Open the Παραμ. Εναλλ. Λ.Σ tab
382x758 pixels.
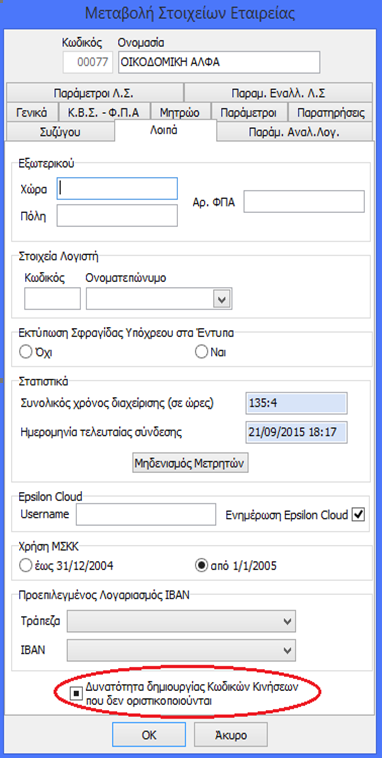click(x=278, y=92)
